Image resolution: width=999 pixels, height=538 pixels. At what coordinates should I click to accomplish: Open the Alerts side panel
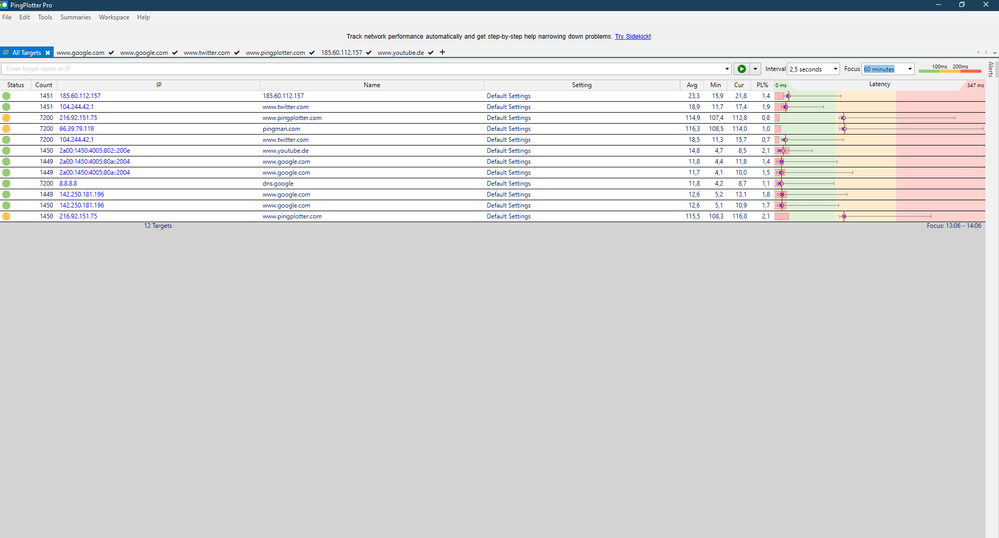coord(991,69)
